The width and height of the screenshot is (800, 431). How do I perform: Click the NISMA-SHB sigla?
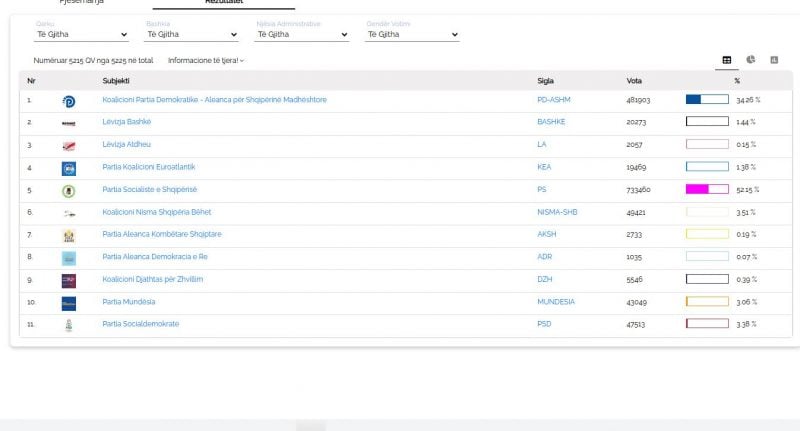coord(557,212)
